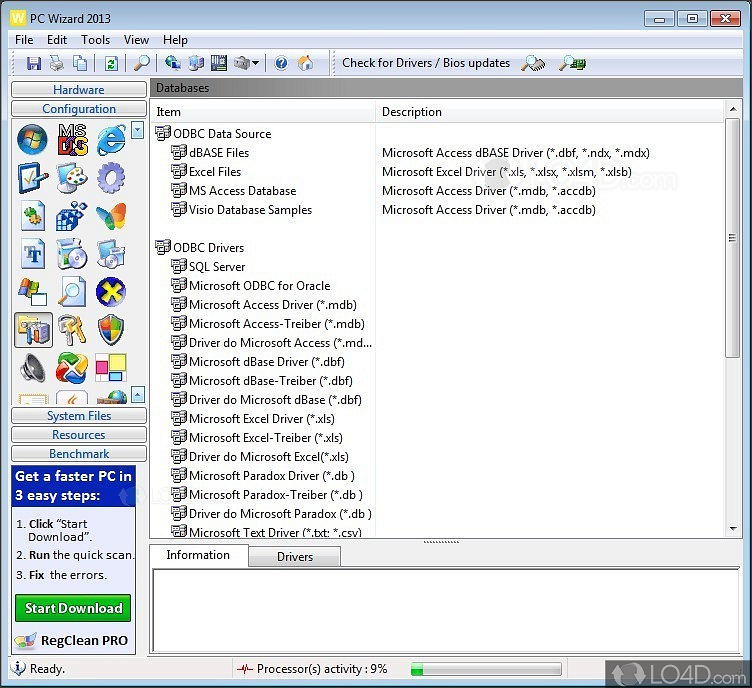
Task: Select the Windows security shield icon
Action: point(111,330)
